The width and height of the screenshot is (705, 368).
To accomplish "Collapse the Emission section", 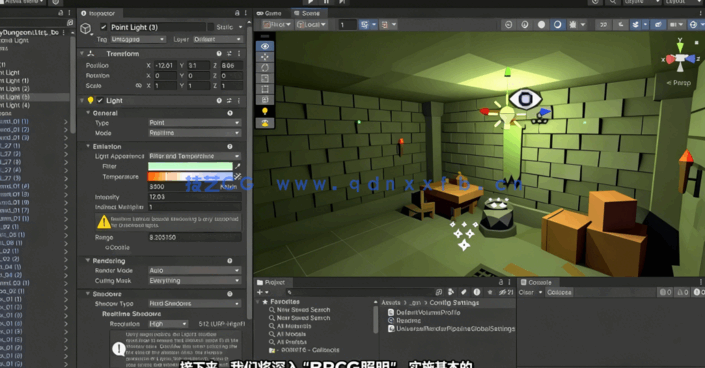I will (x=88, y=147).
